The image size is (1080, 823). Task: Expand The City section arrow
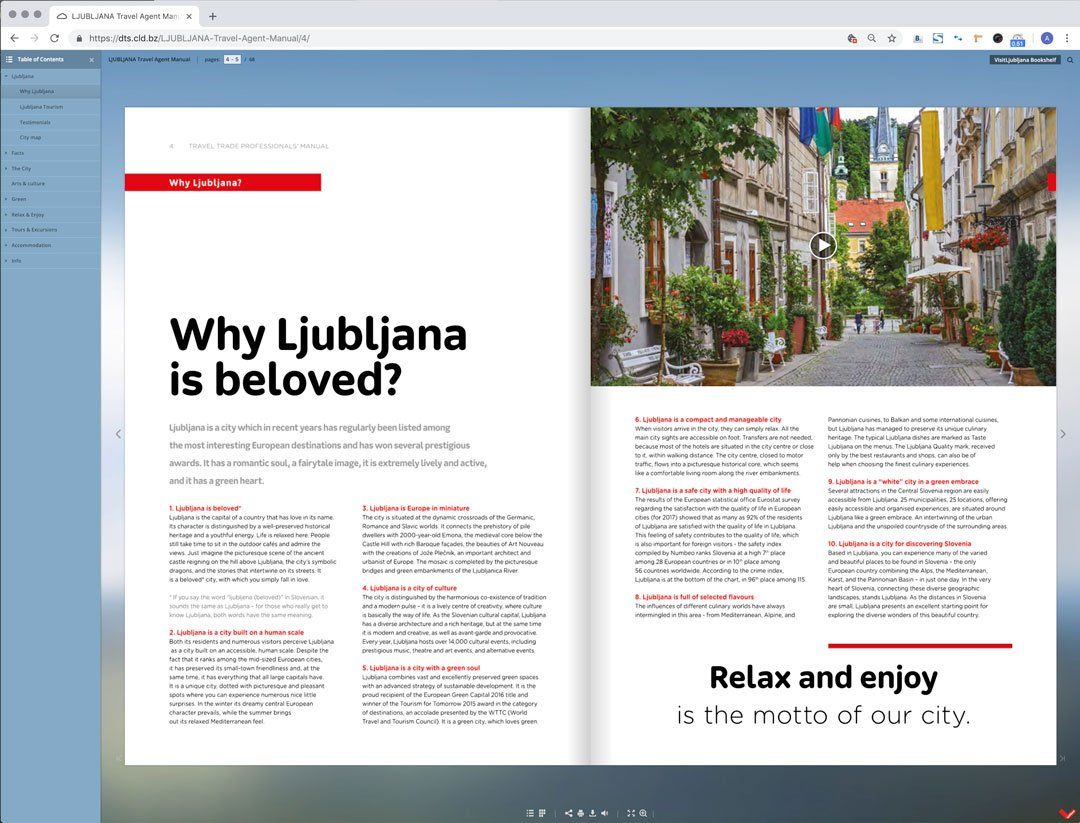pos(6,168)
